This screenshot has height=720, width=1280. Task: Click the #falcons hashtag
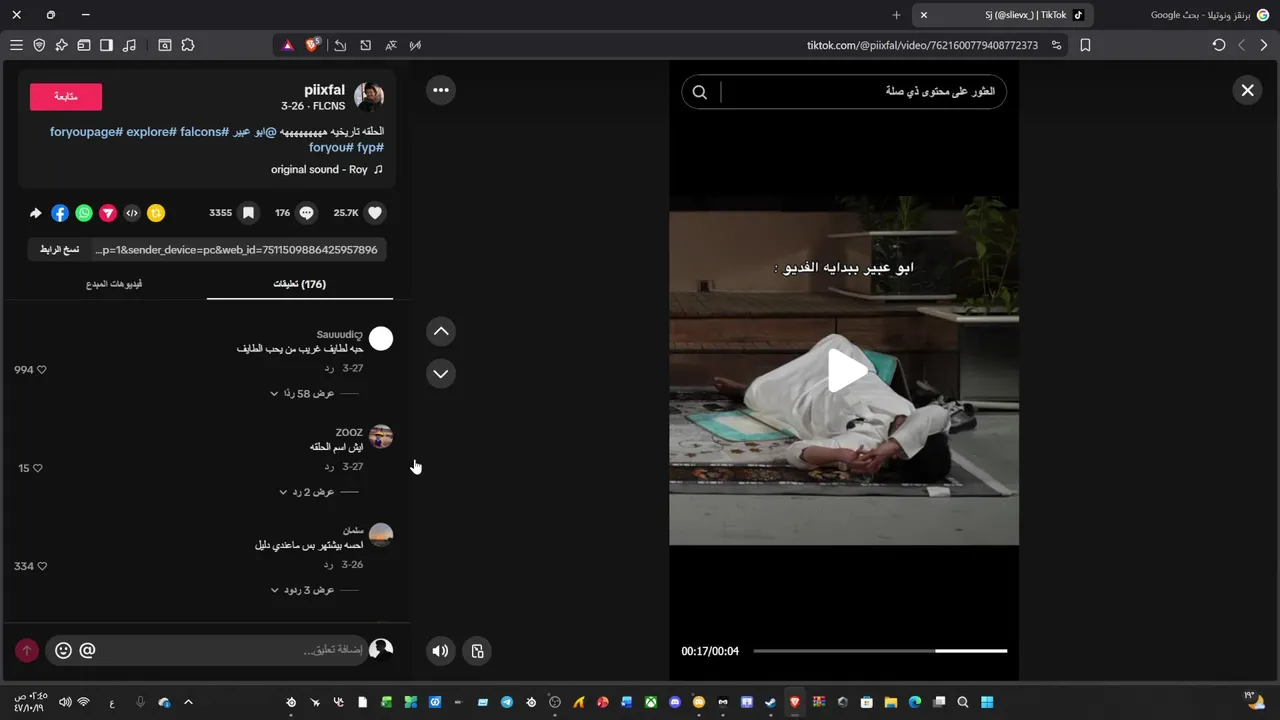(205, 132)
